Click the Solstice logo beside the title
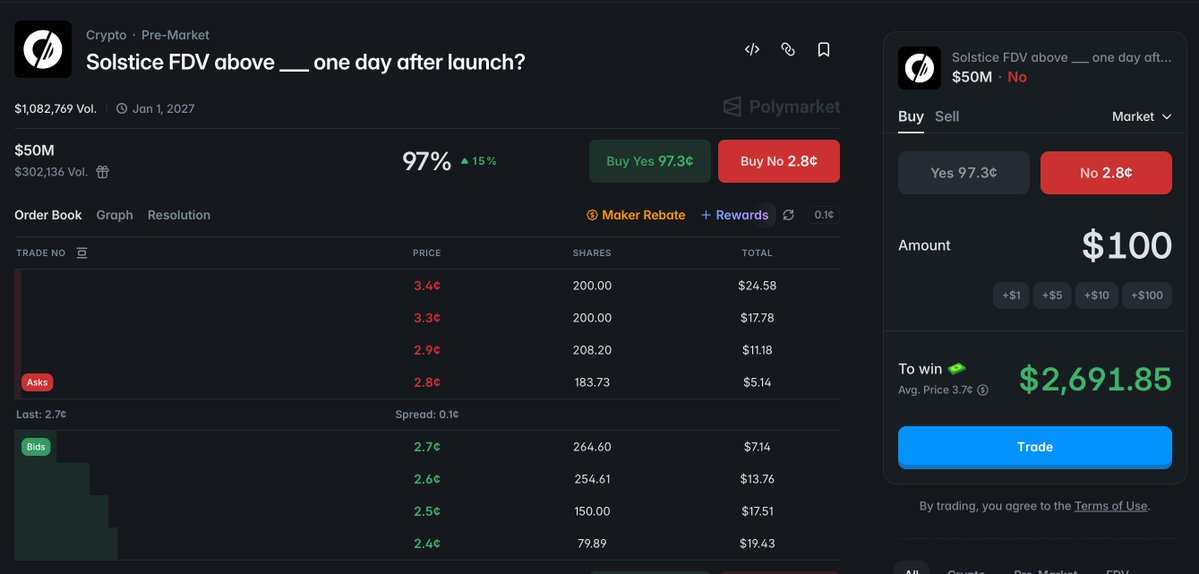 (x=43, y=49)
